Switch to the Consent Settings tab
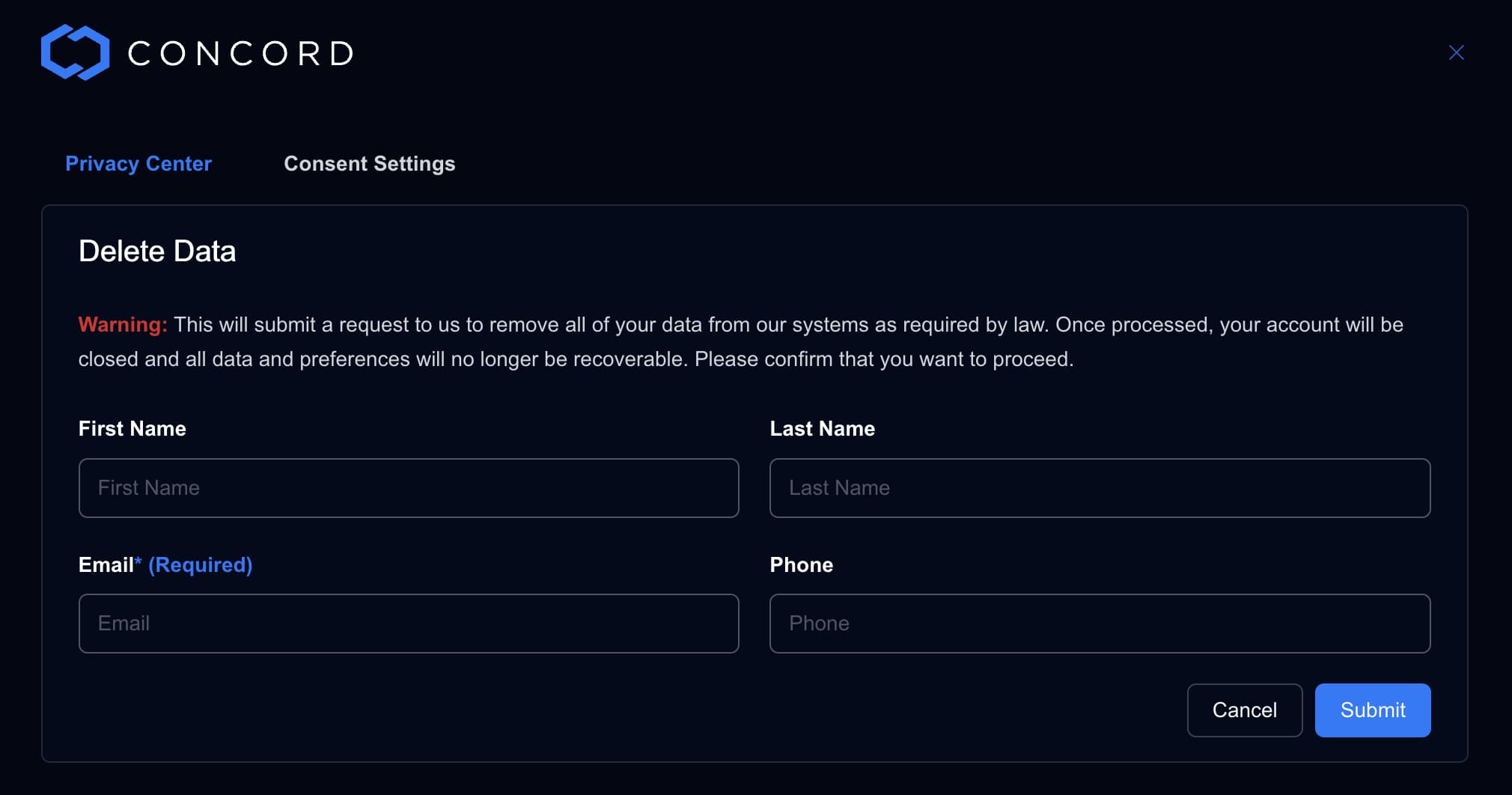The image size is (1512, 795). pyautogui.click(x=370, y=163)
